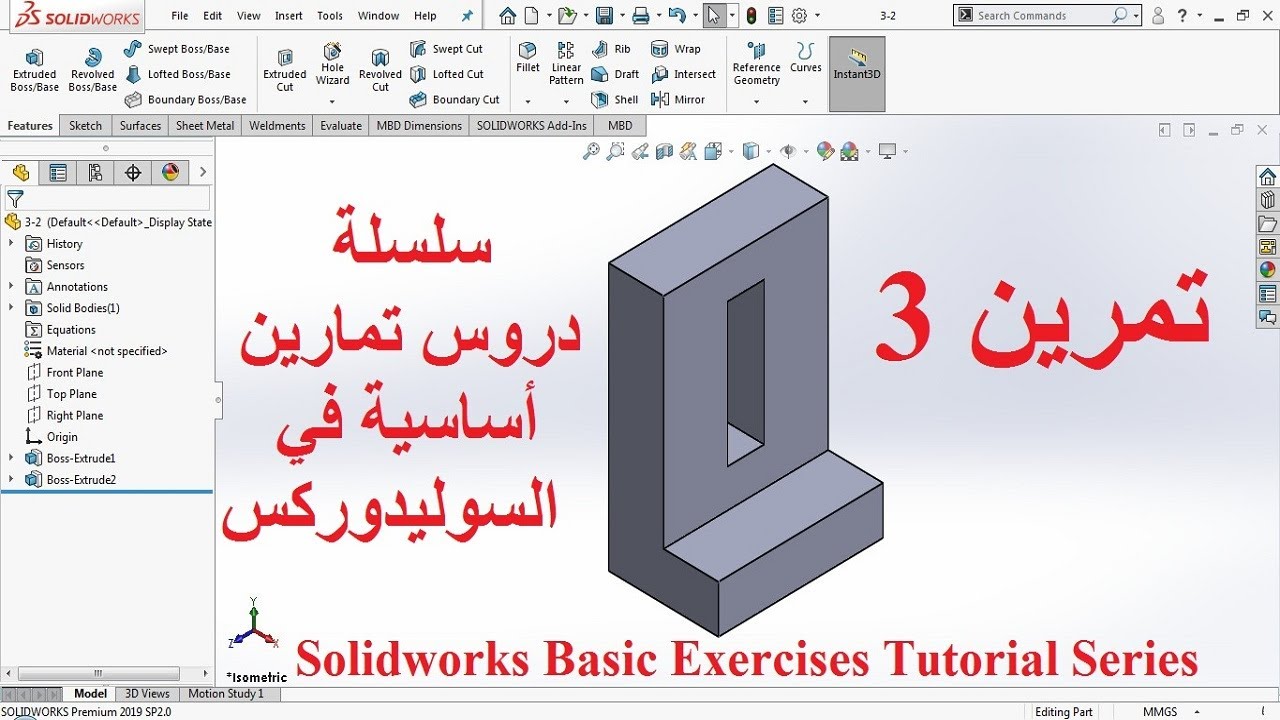Click the Swept Boss/Base tool

click(x=177, y=49)
